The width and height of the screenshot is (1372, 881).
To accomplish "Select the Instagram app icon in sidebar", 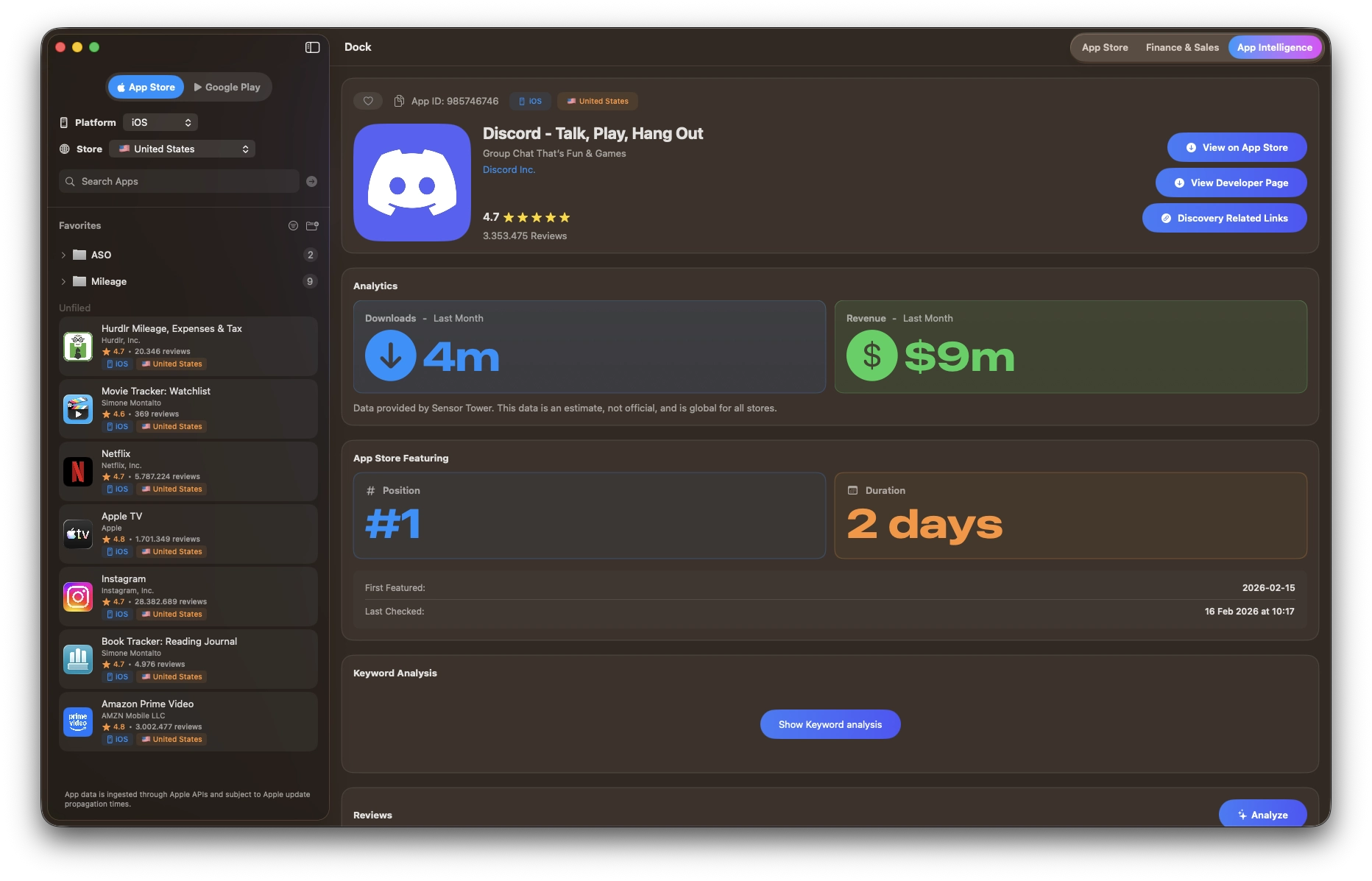I will [x=78, y=597].
